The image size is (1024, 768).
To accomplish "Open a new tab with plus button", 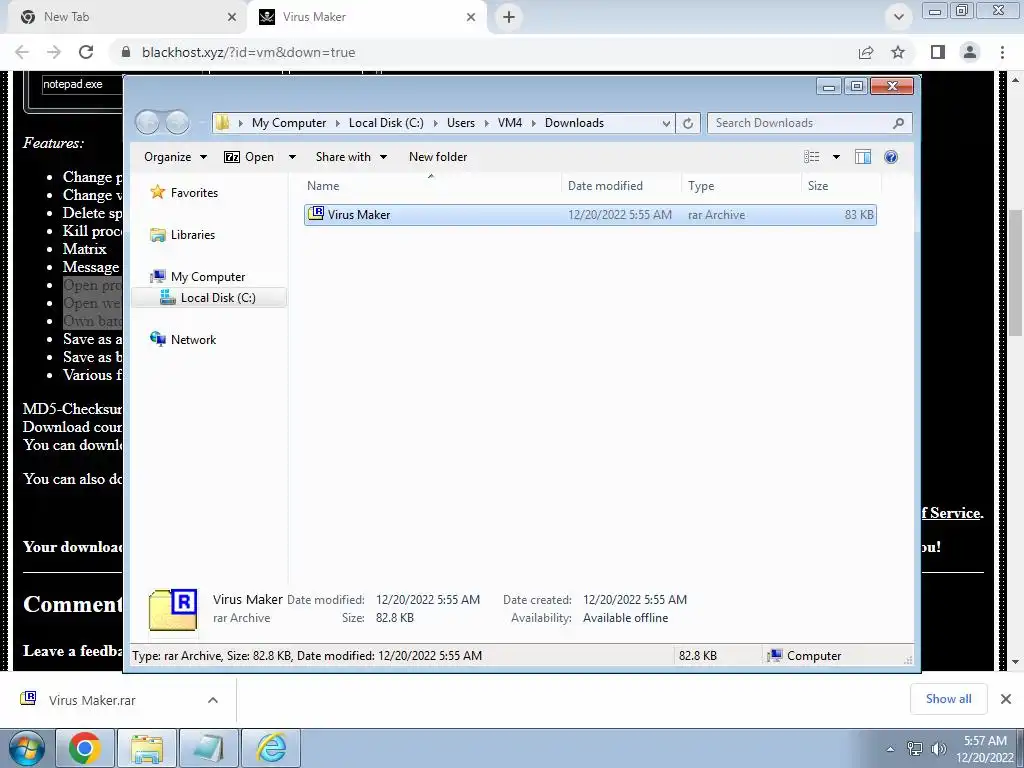I will tap(509, 17).
